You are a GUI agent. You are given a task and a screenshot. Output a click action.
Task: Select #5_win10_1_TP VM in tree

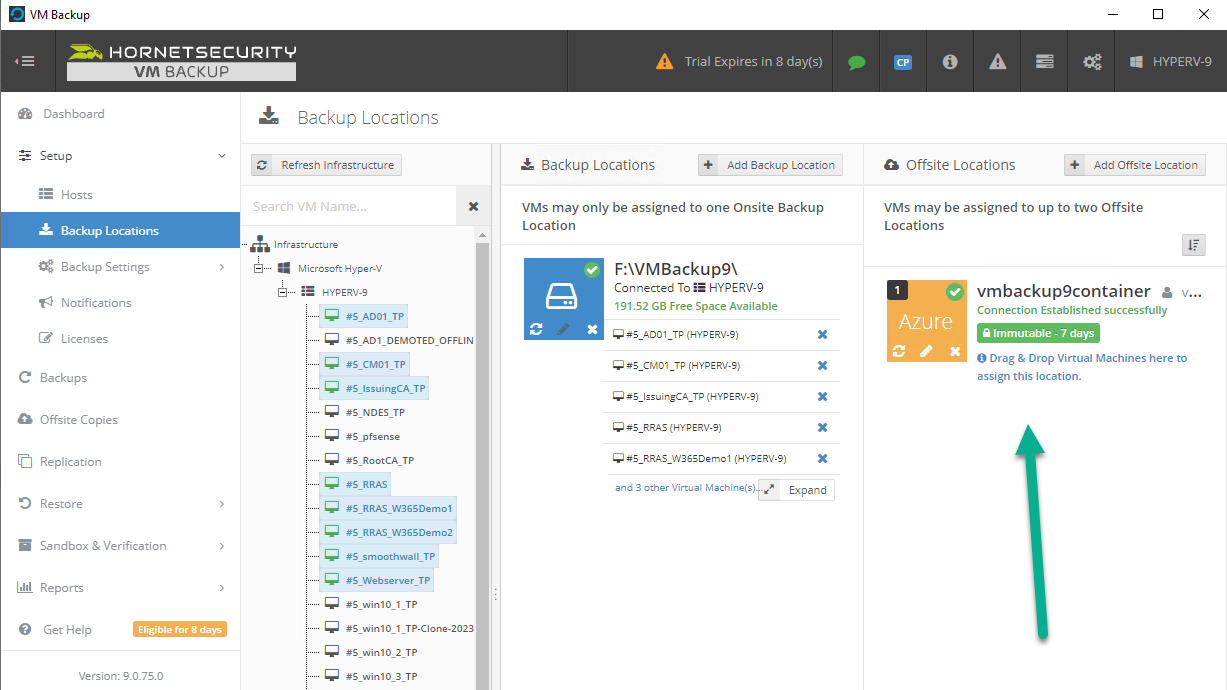pyautogui.click(x=381, y=604)
